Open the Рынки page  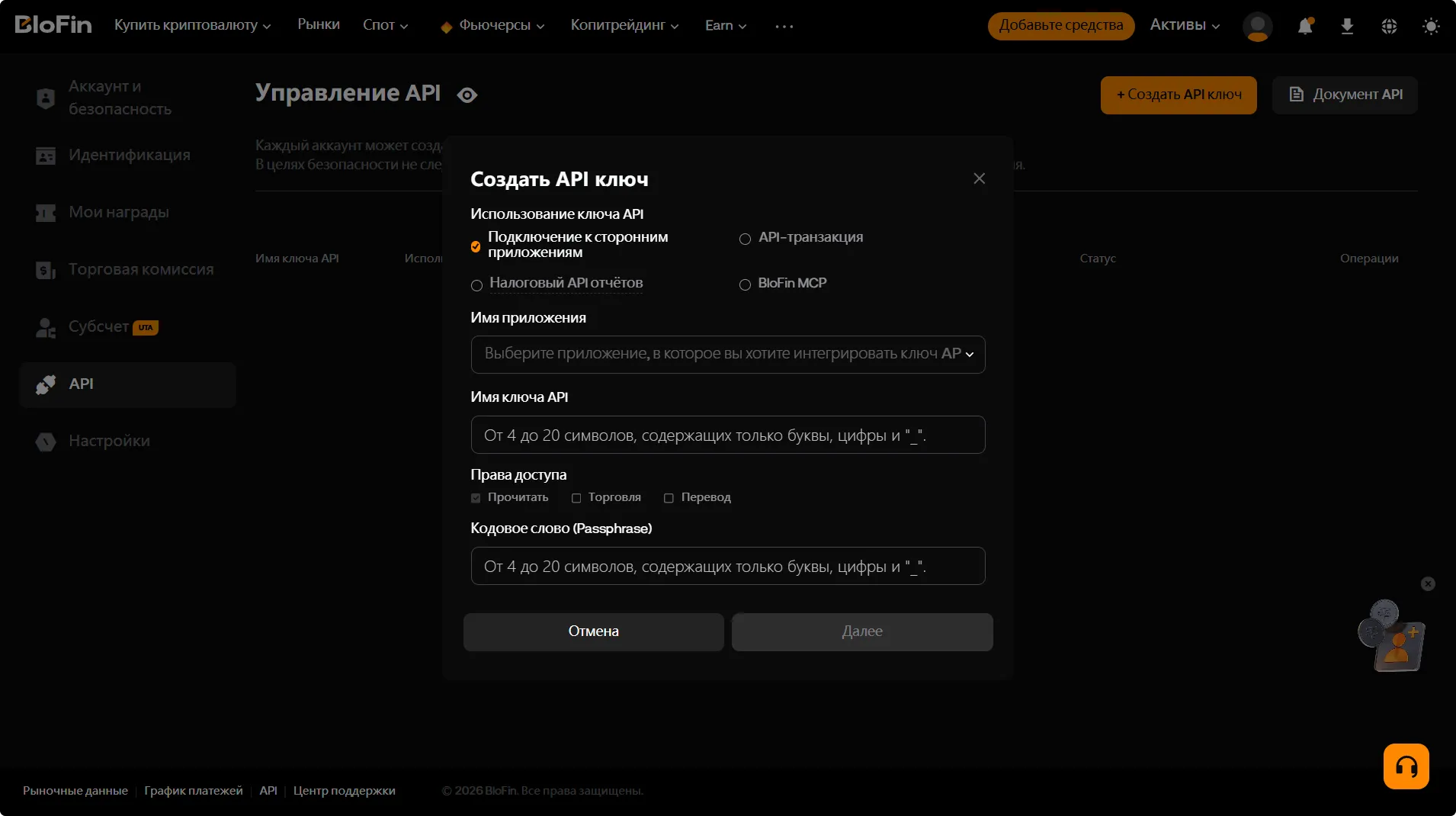coord(319,24)
